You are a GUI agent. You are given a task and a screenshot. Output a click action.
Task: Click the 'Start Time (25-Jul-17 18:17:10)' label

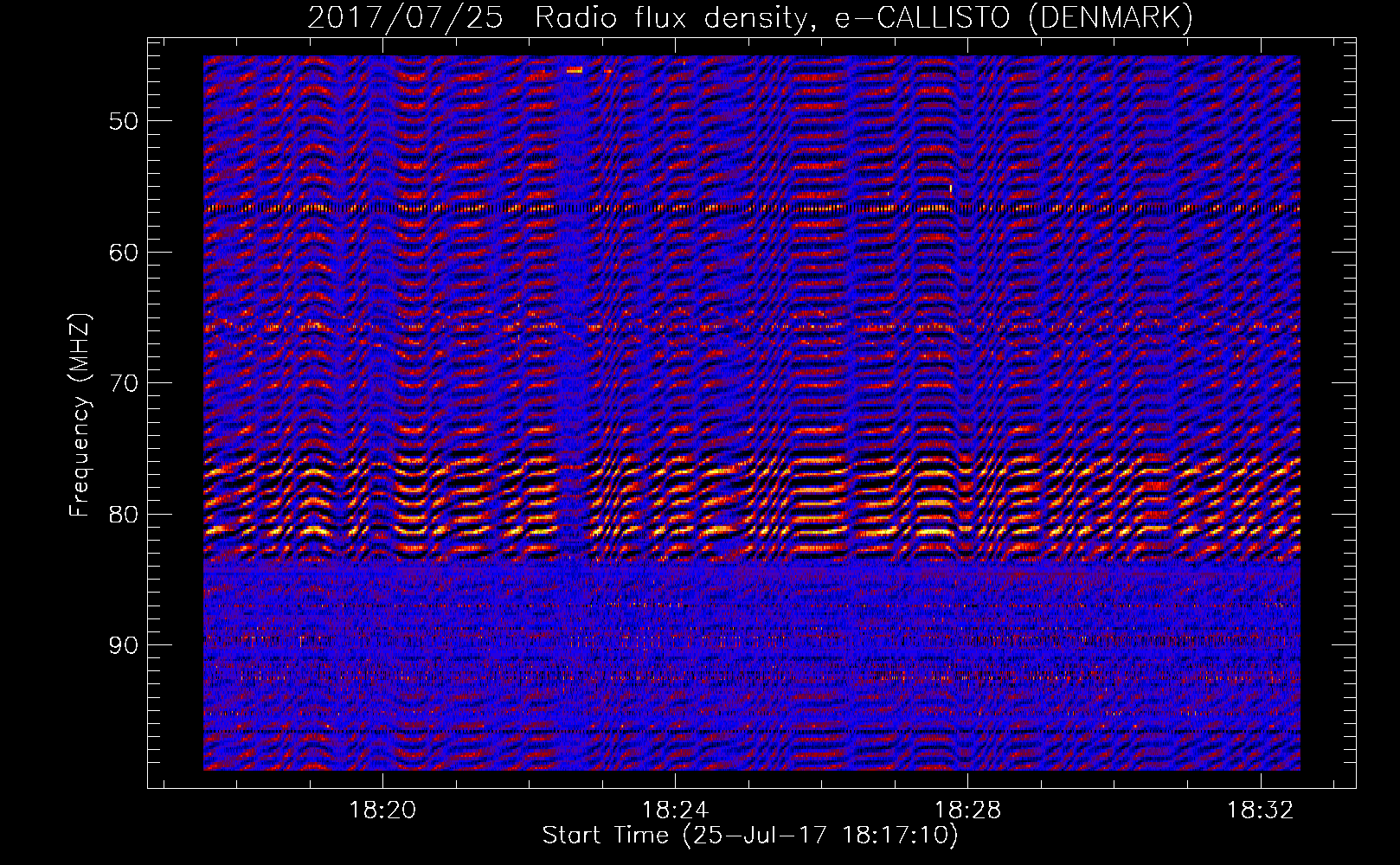(x=750, y=835)
